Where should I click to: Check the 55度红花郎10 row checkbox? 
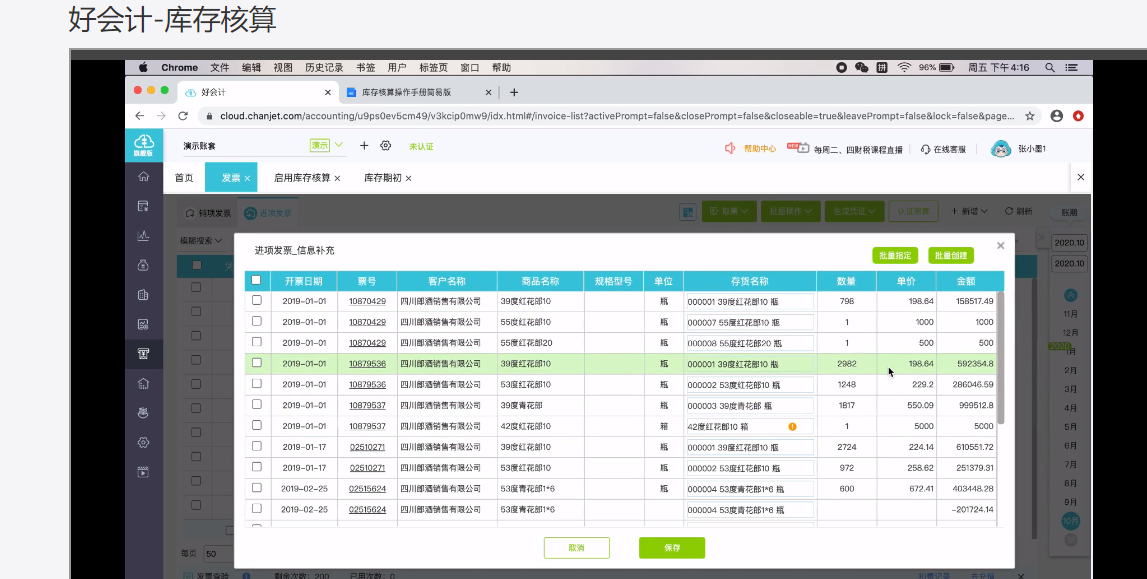coord(257,321)
